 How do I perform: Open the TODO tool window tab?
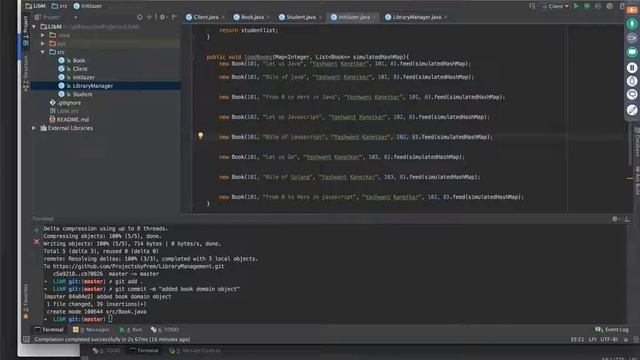(x=165, y=330)
